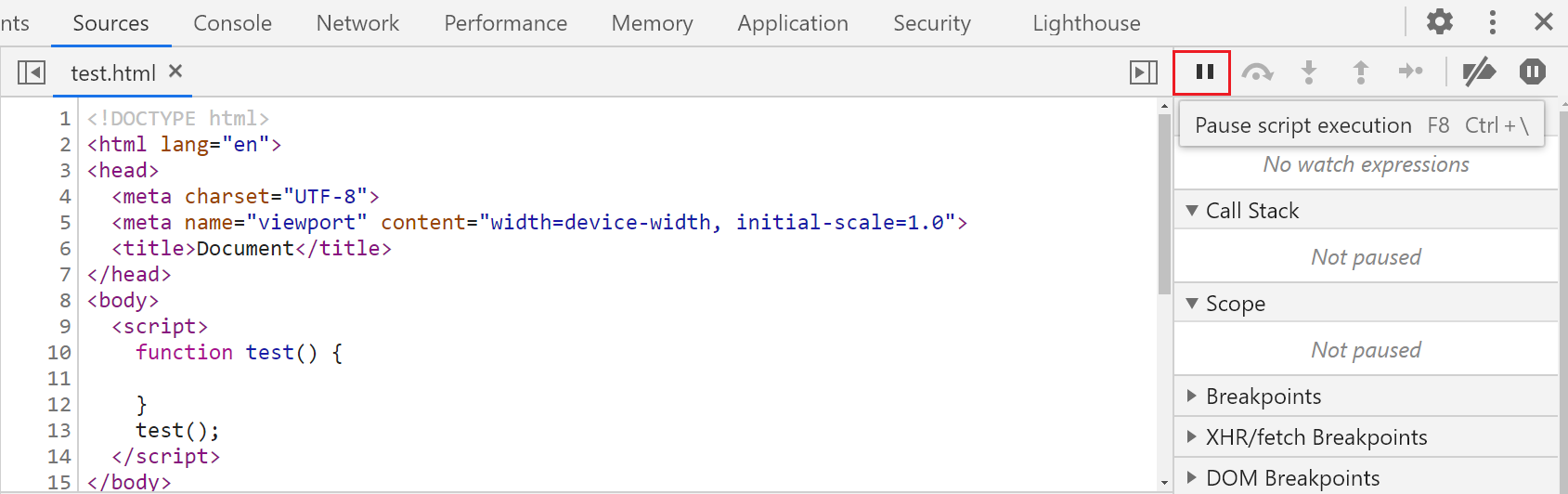Click line number 13 to set breakpoint
Image resolution: width=1568 pixels, height=494 pixels.
[58, 430]
